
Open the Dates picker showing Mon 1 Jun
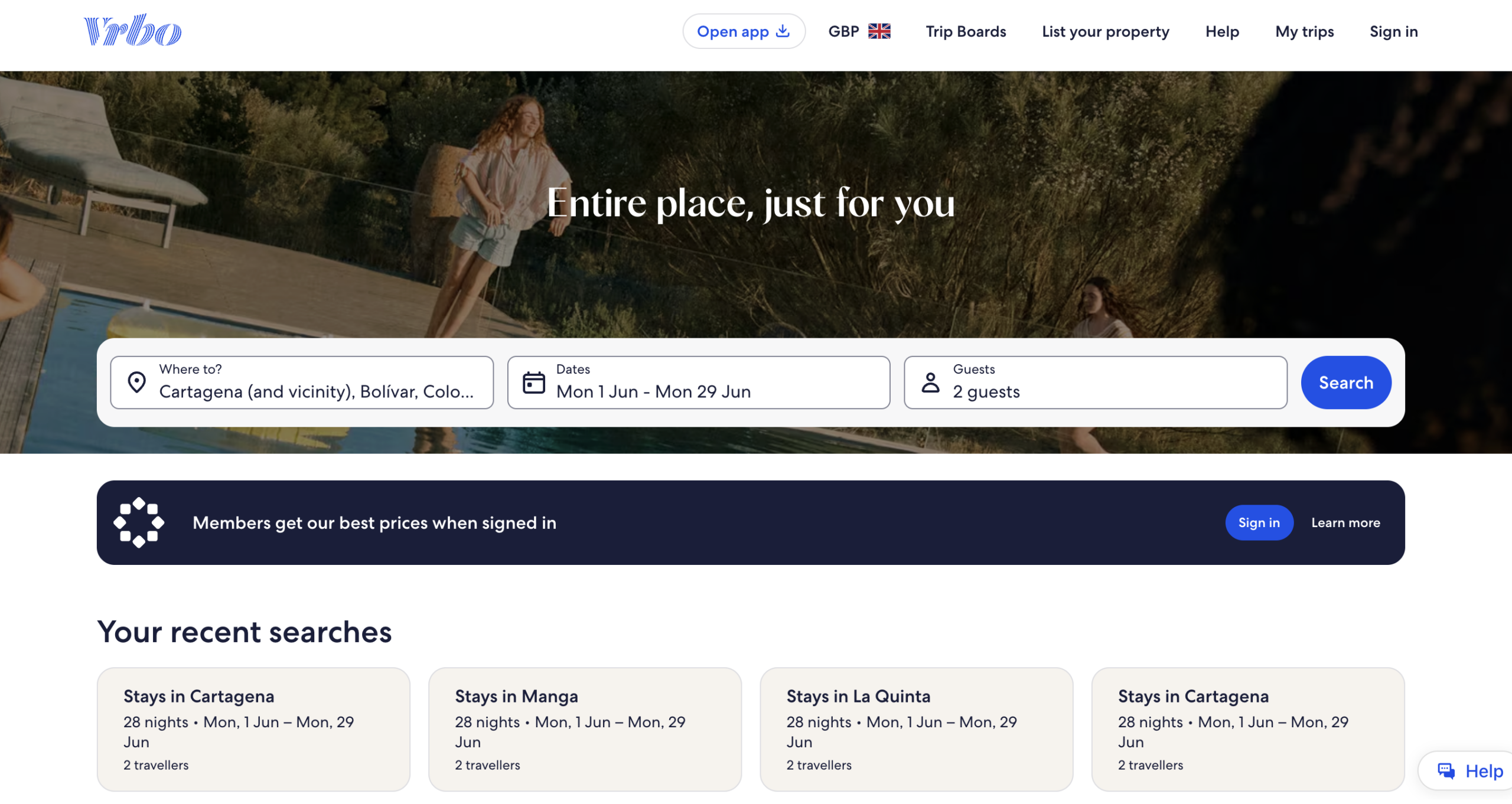[697, 383]
